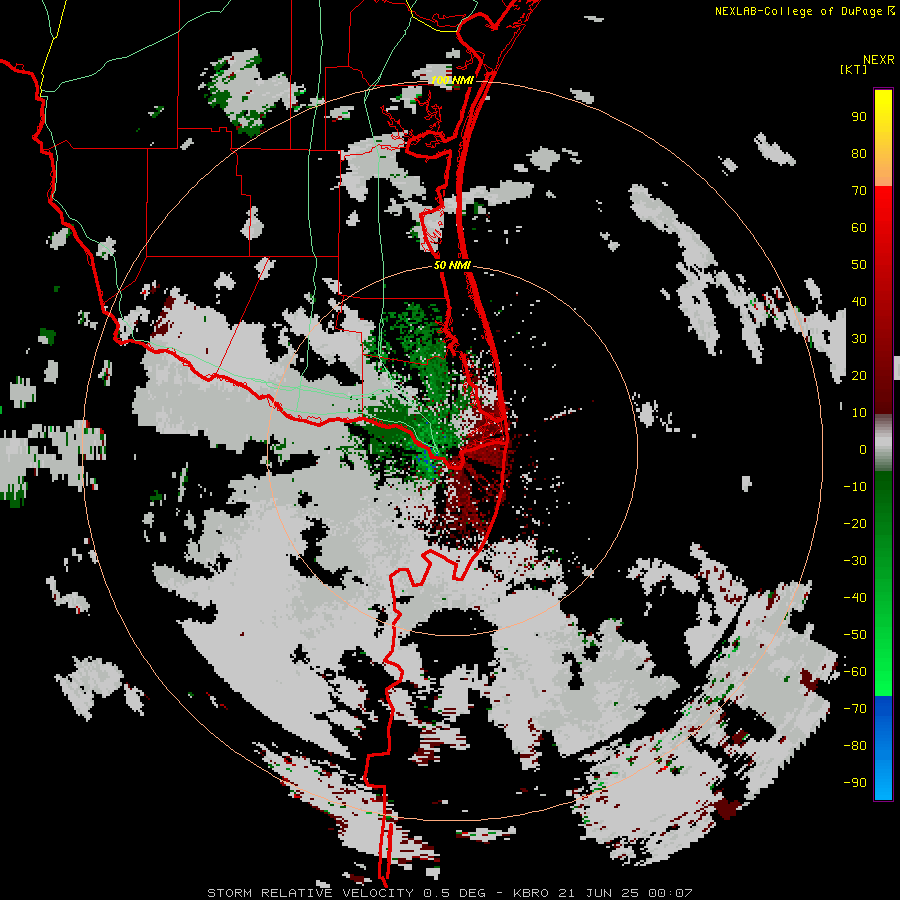Screen dimensions: 900x900
Task: Click the 60 value on velocity scale
Action: [859, 228]
